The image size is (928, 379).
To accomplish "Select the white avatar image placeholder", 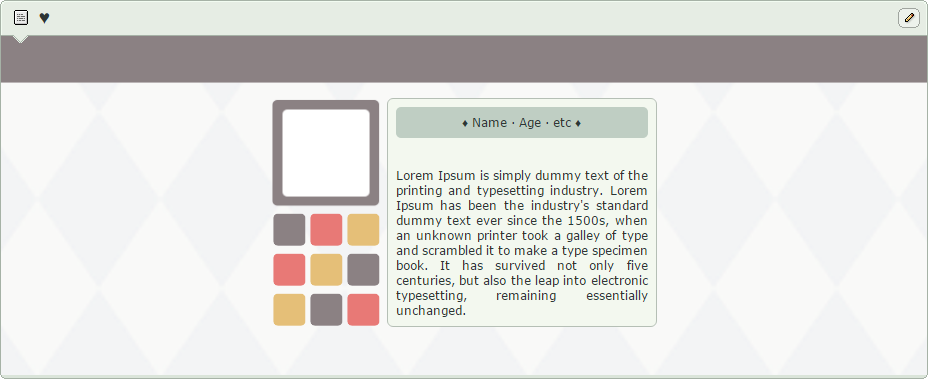I will (326, 153).
